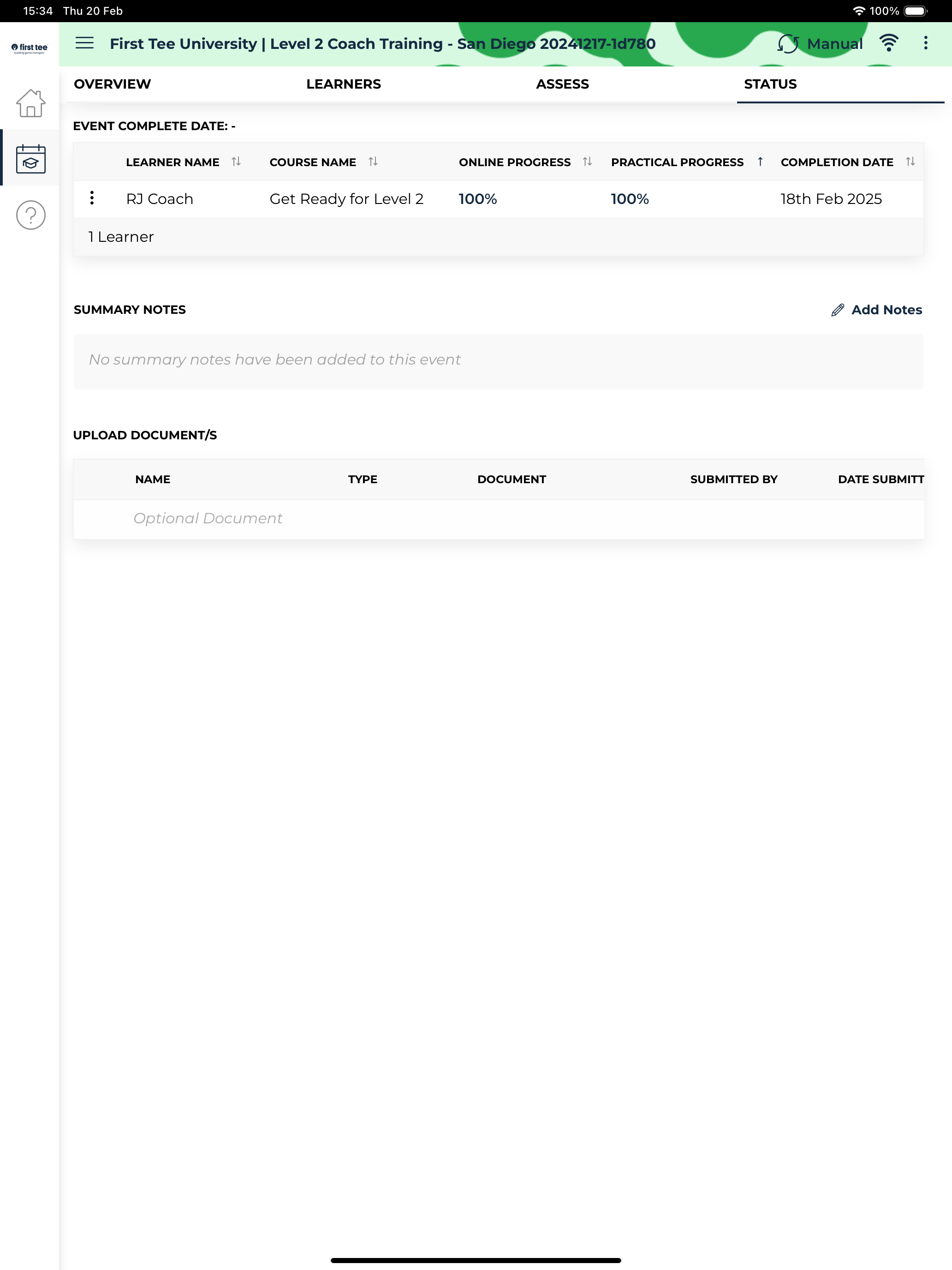Screen dimensions: 952x1270
Task: Tap the 15:34 clock in status bar
Action: pyautogui.click(x=38, y=11)
